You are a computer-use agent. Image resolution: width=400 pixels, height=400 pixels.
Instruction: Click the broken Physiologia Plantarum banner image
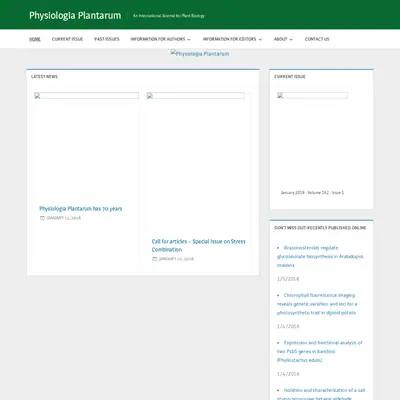(x=200, y=53)
